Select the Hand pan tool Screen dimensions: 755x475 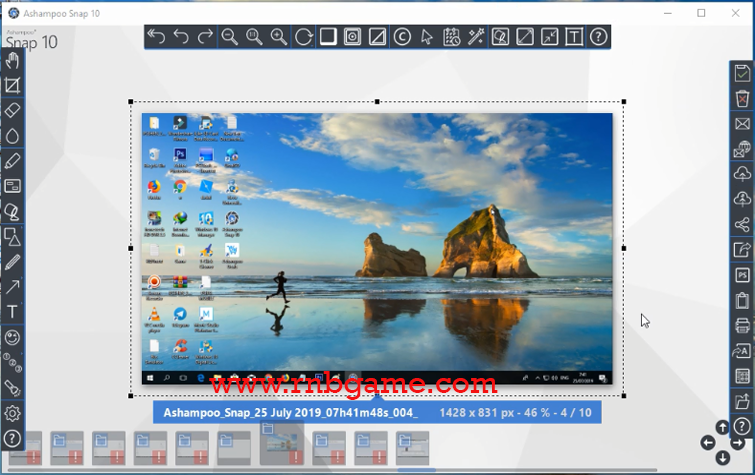(x=12, y=61)
